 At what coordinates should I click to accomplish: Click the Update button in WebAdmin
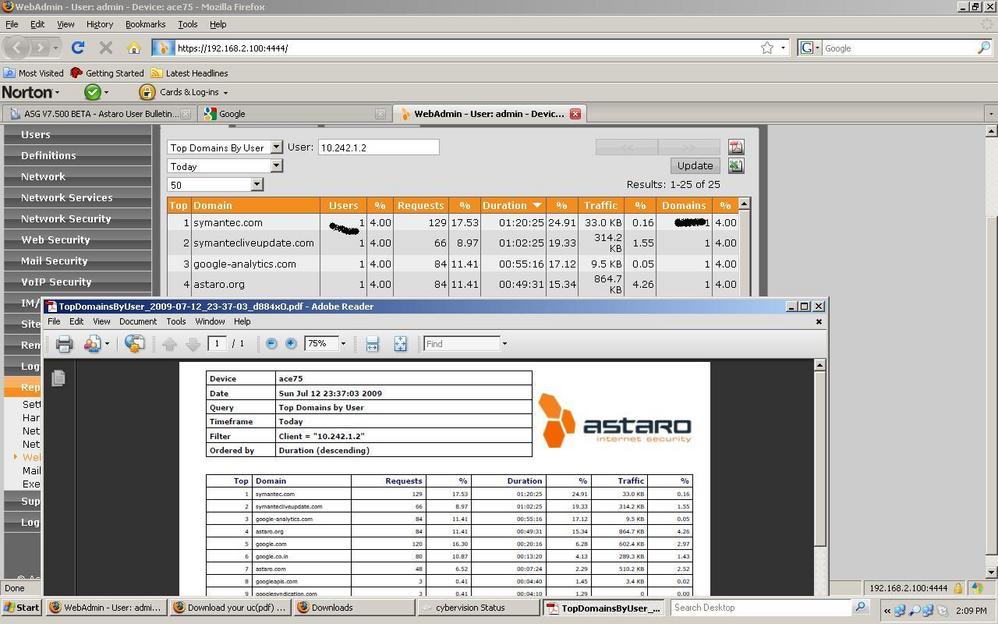[x=695, y=166]
